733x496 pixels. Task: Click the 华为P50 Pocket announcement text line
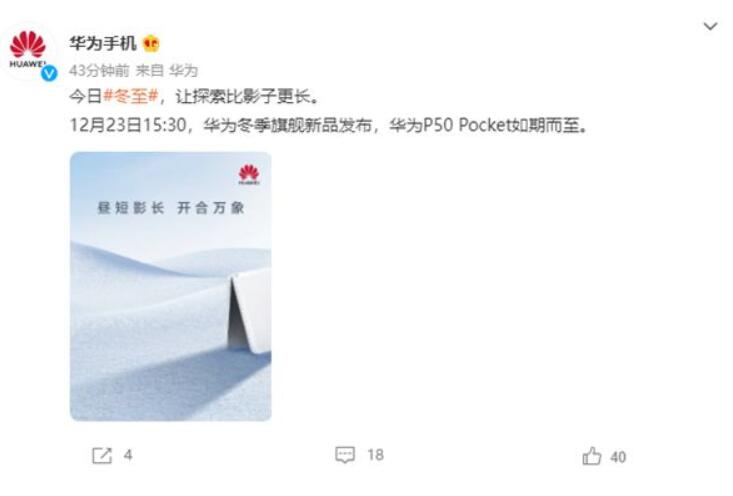tap(328, 125)
